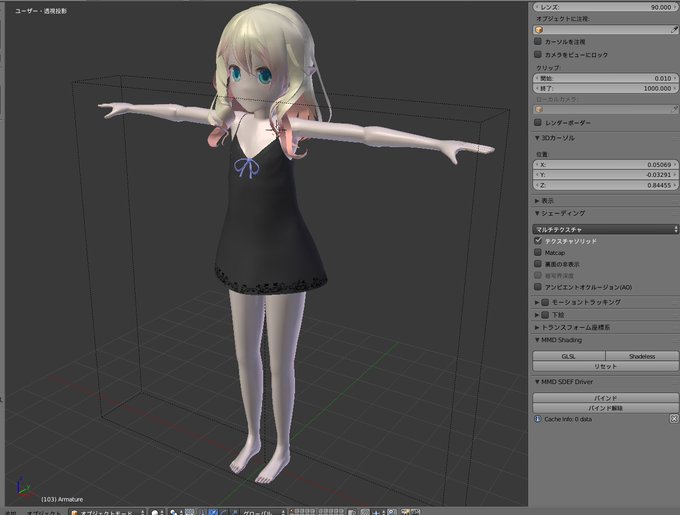Click the XYZ axis gizmo in the viewport corner
Screen dimensions: 680x515
coord(23,486)
